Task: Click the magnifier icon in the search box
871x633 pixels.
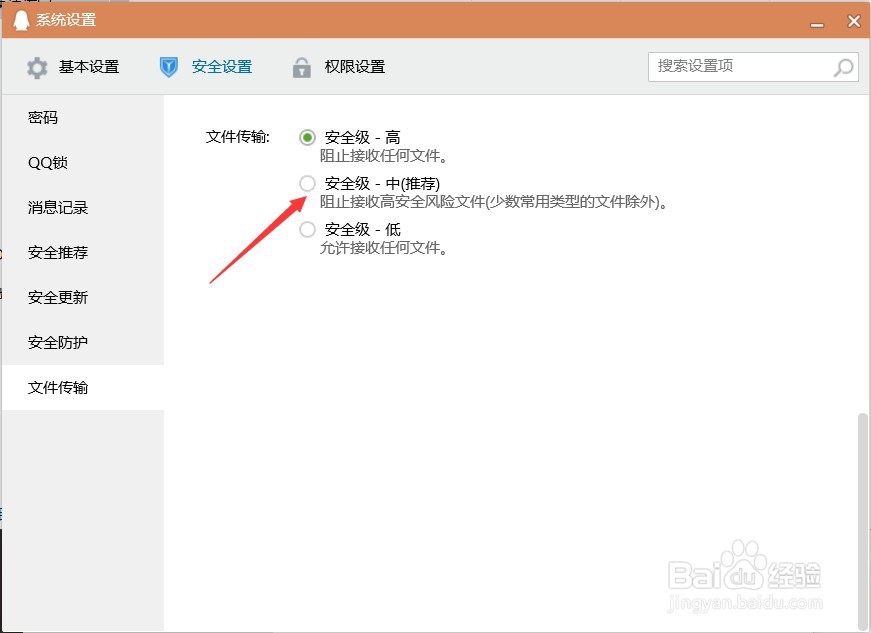Action: [x=843, y=67]
